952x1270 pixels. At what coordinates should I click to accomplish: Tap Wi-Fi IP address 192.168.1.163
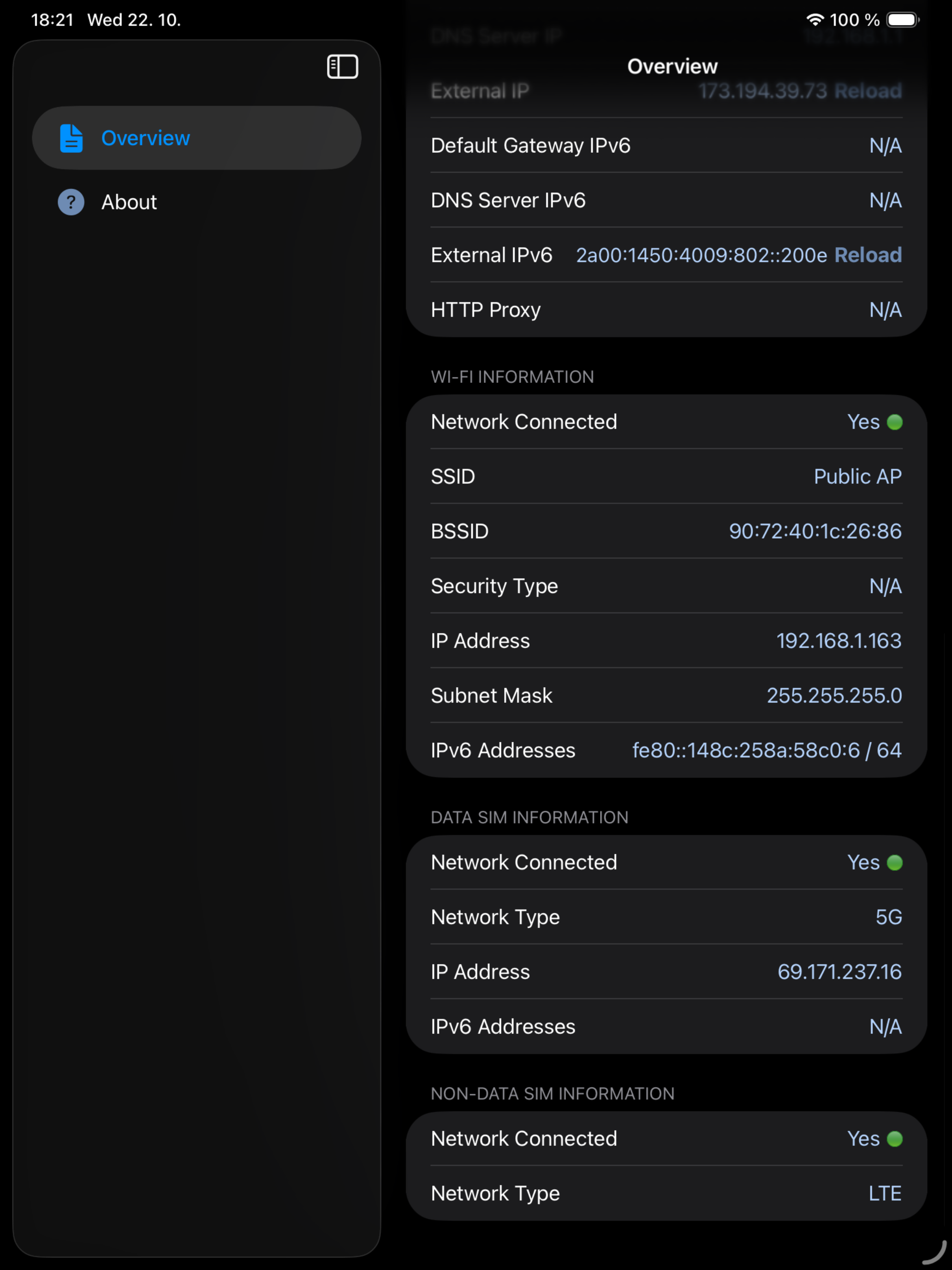click(x=839, y=641)
